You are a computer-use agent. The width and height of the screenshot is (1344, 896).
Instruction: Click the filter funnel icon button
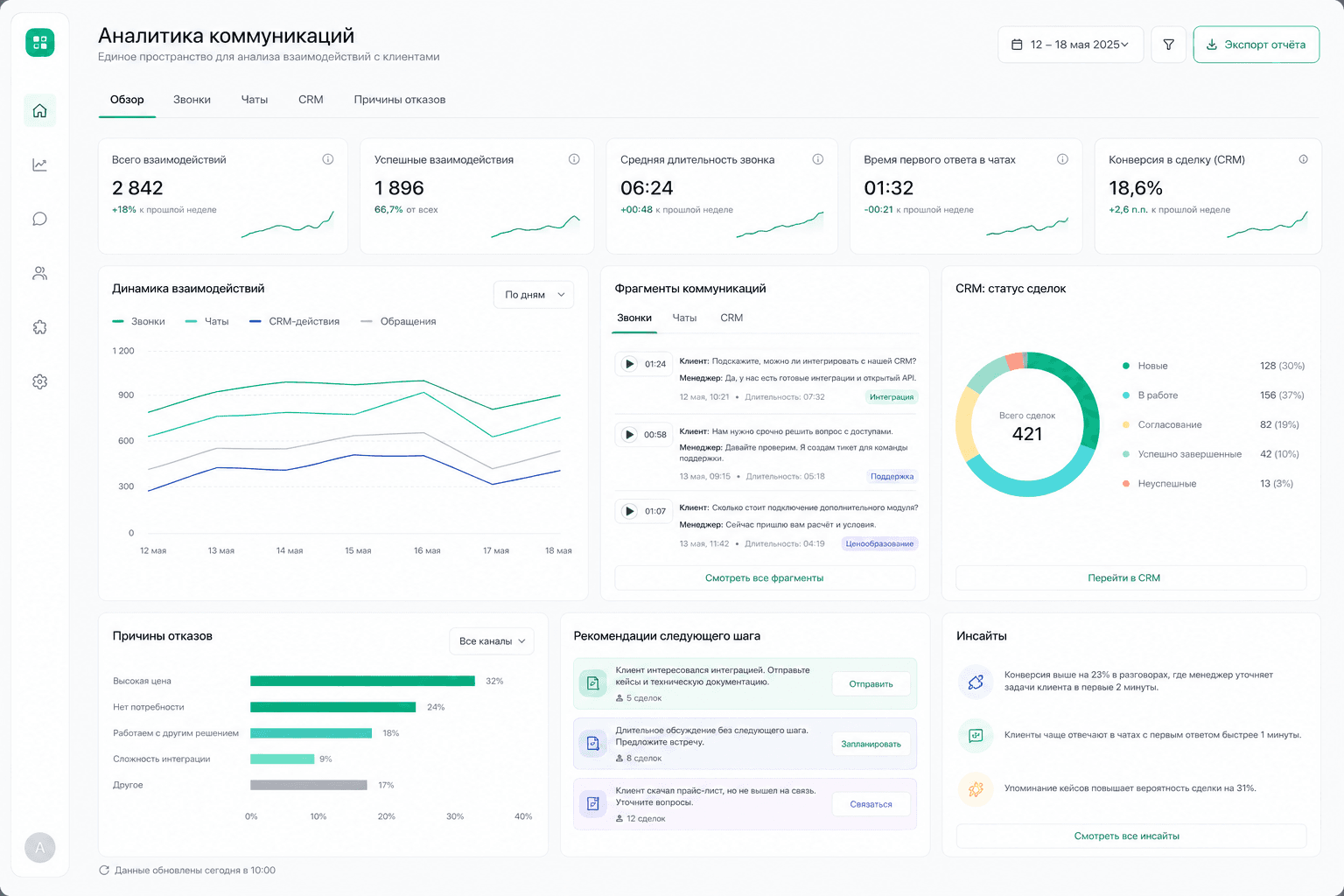[x=1168, y=45]
